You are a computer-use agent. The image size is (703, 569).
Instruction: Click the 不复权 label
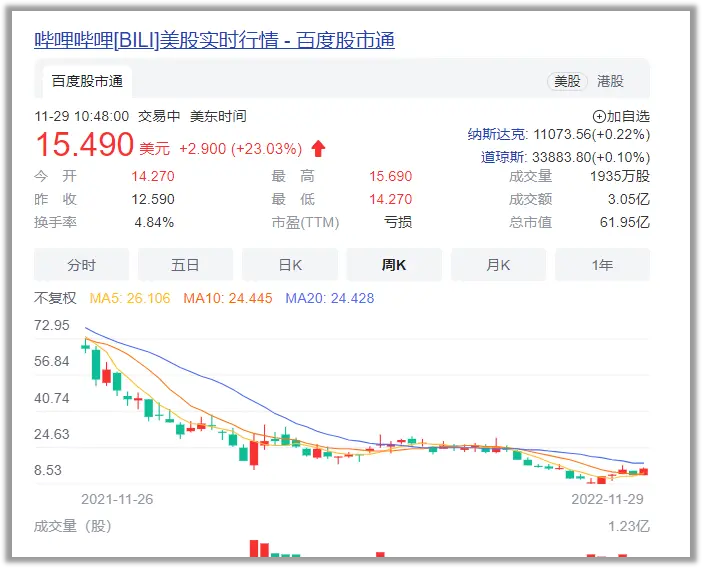pyautogui.click(x=55, y=298)
